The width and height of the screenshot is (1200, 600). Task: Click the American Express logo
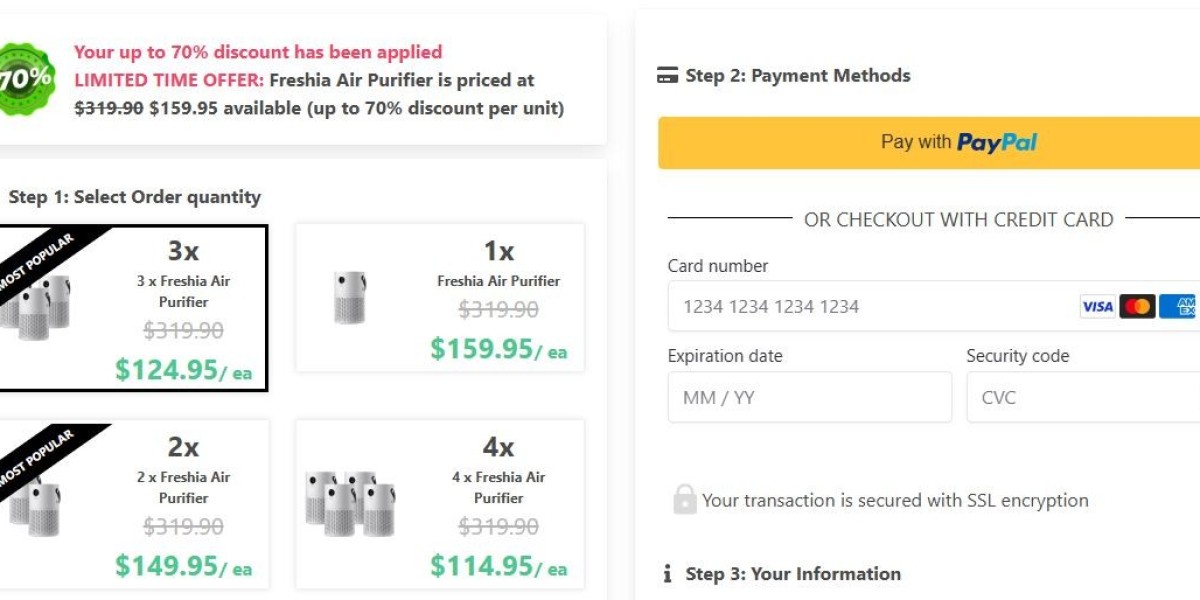pyautogui.click(x=1180, y=307)
